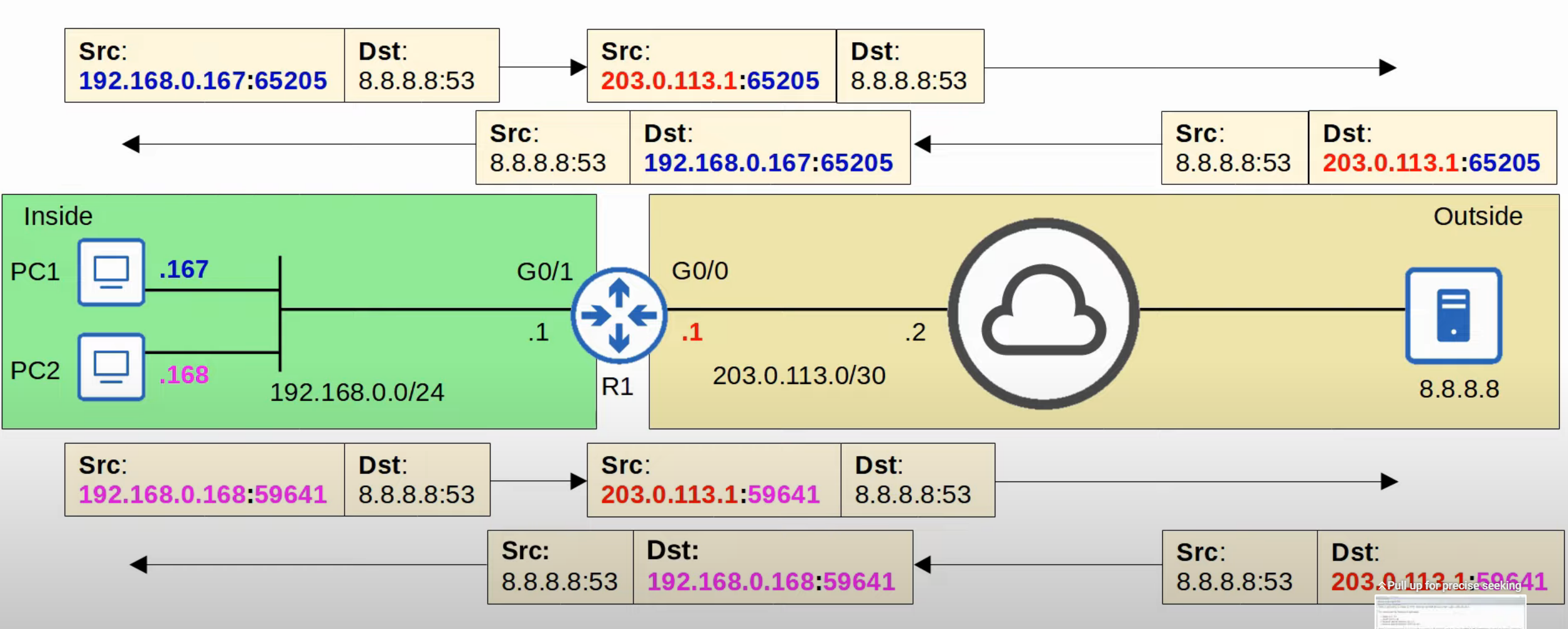Click the 'R1' router name label
The height and width of the screenshot is (629, 1568).
617,386
